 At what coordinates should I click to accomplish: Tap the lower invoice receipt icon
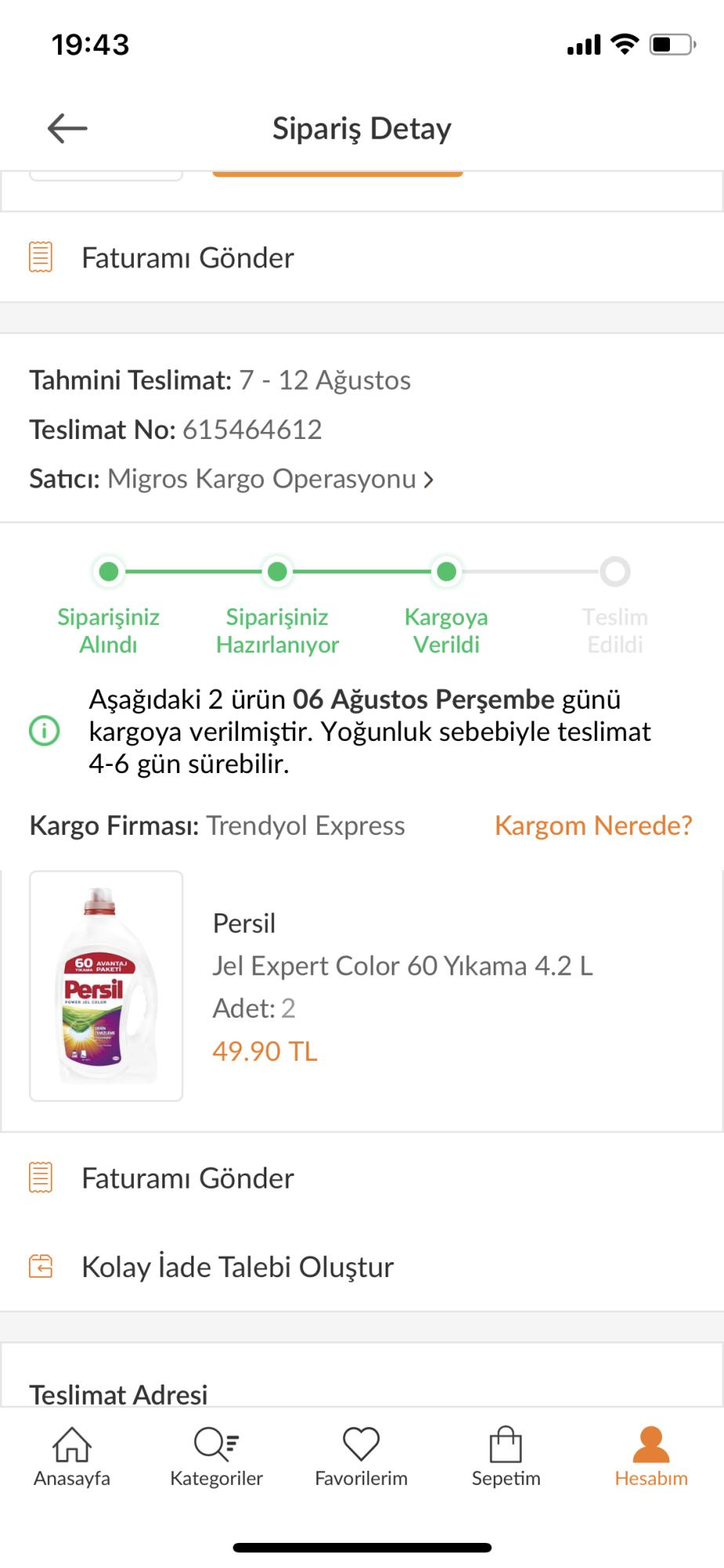(x=41, y=1178)
